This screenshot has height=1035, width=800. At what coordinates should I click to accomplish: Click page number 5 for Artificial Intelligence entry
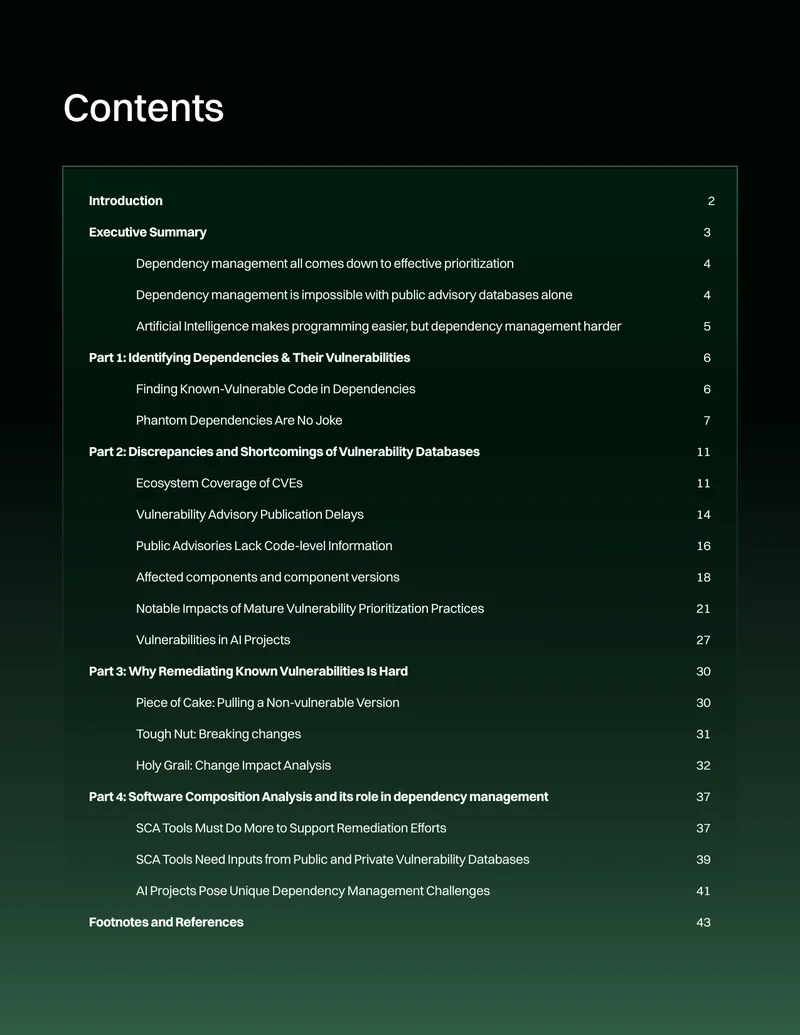click(x=707, y=326)
